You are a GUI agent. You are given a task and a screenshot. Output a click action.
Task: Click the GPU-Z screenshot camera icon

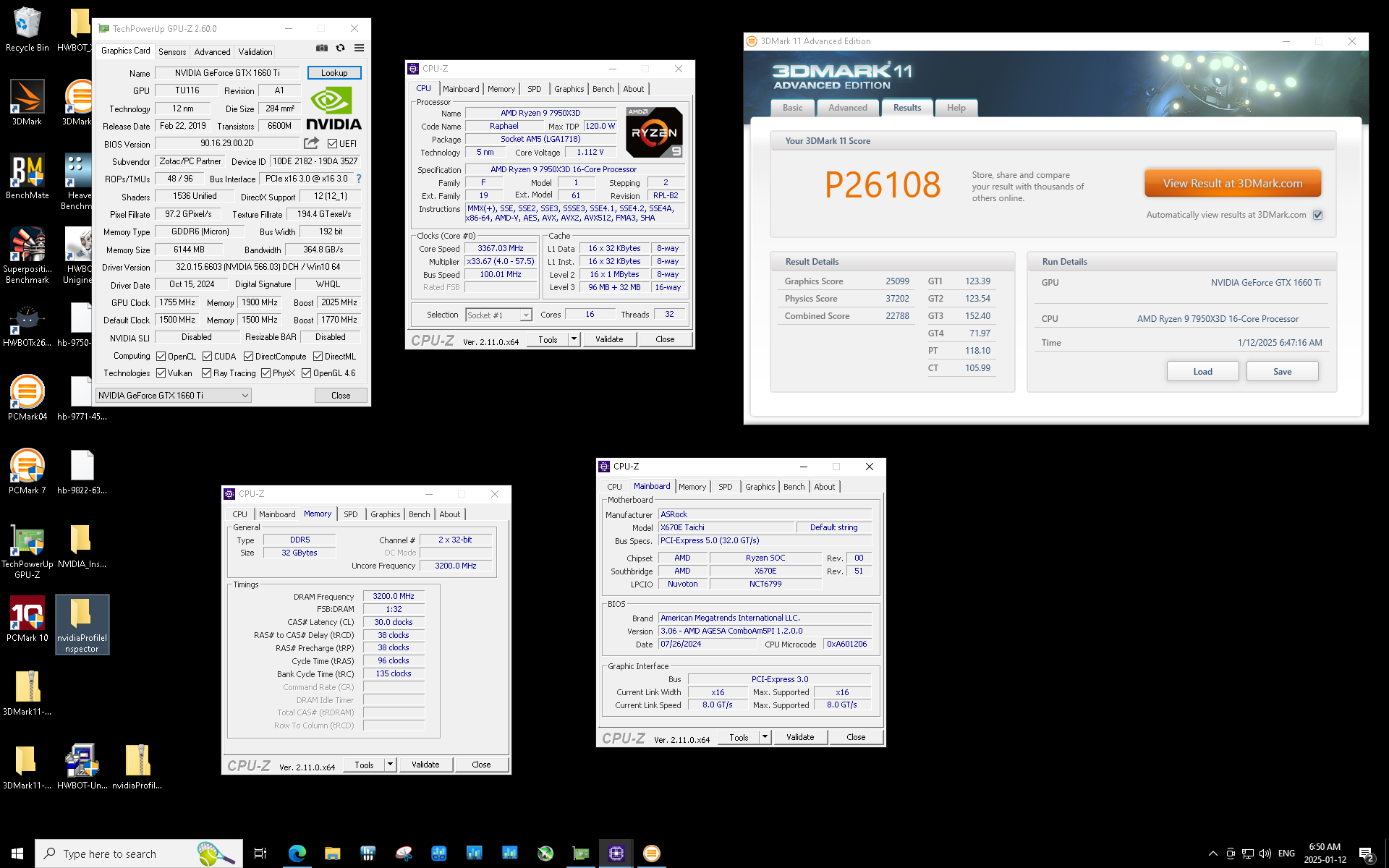coord(322,48)
